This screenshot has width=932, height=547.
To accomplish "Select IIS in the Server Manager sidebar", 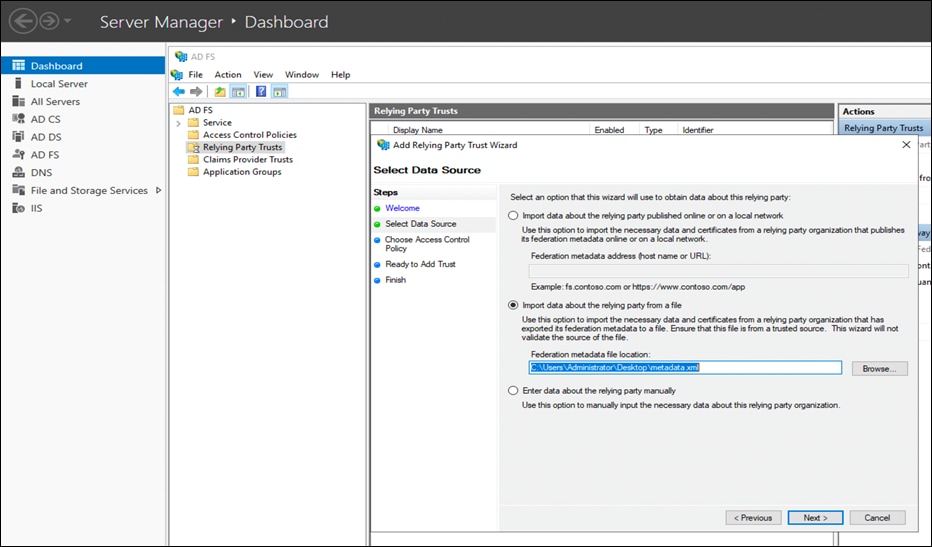I will click(37, 208).
